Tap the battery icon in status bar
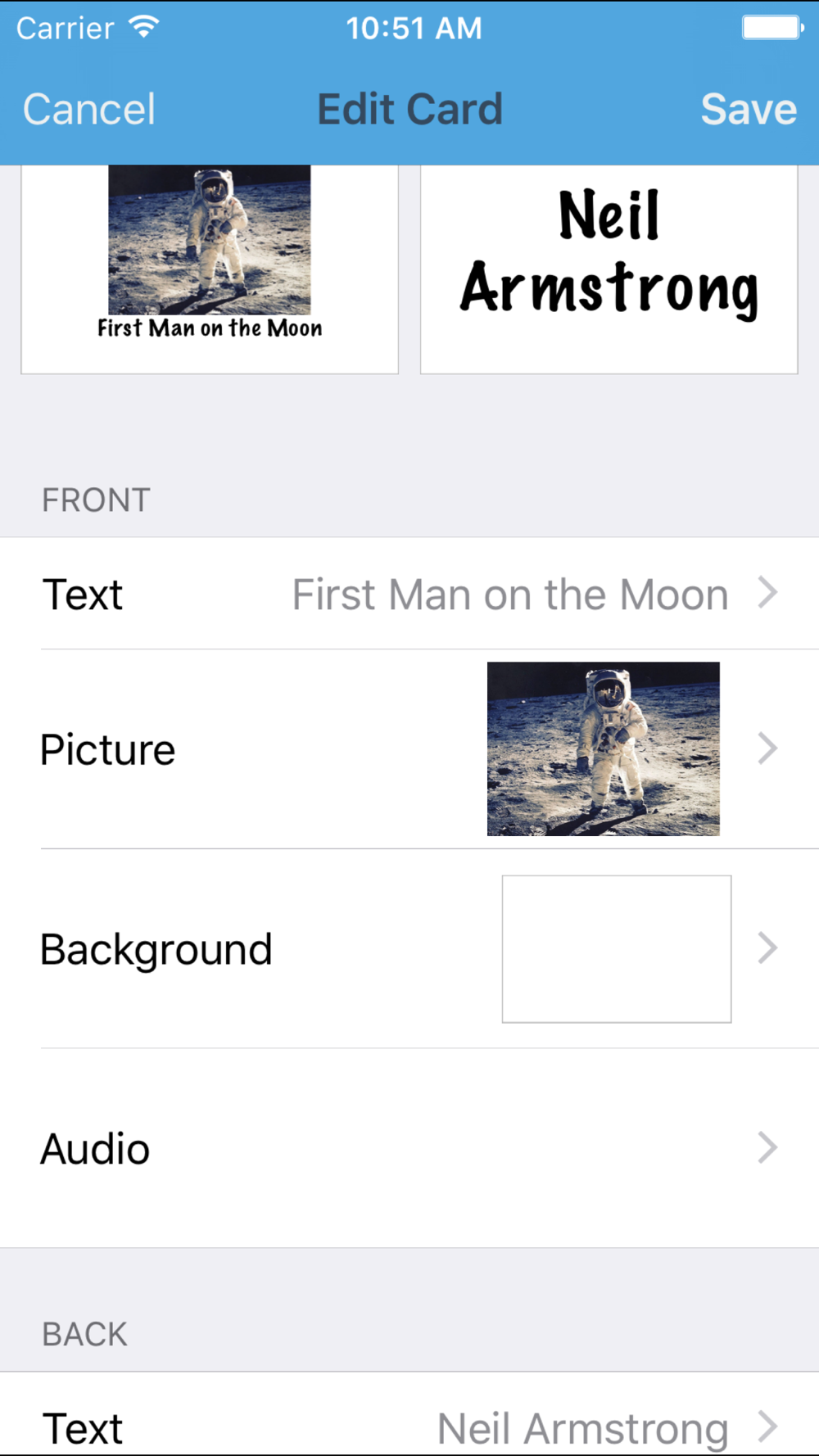The image size is (819, 1456). point(772,28)
